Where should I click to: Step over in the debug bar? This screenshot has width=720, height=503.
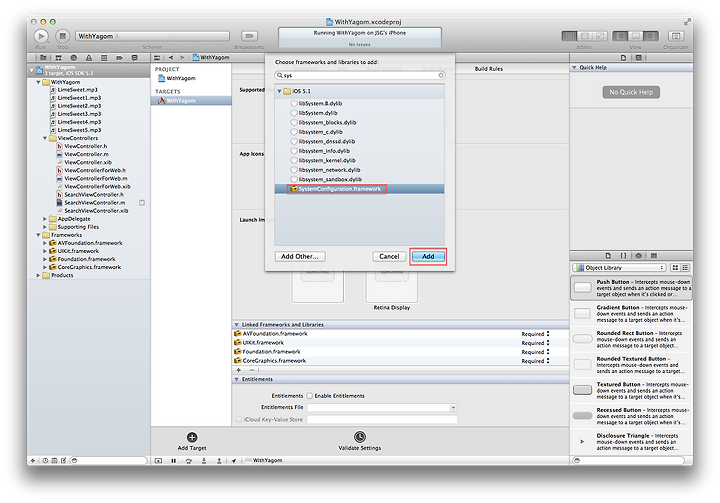189,460
